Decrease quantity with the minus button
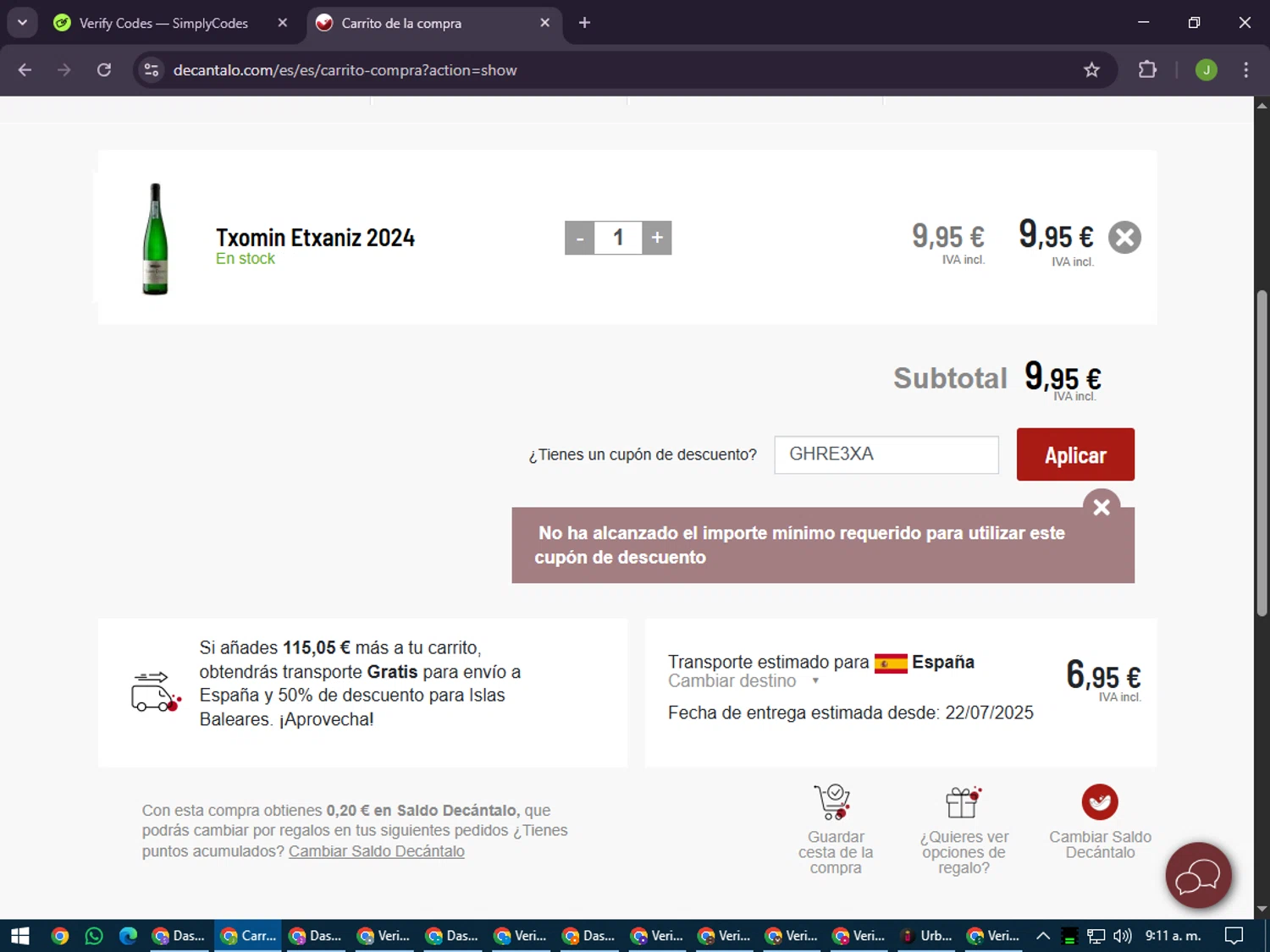Viewport: 1270px width, 952px height. [x=580, y=238]
